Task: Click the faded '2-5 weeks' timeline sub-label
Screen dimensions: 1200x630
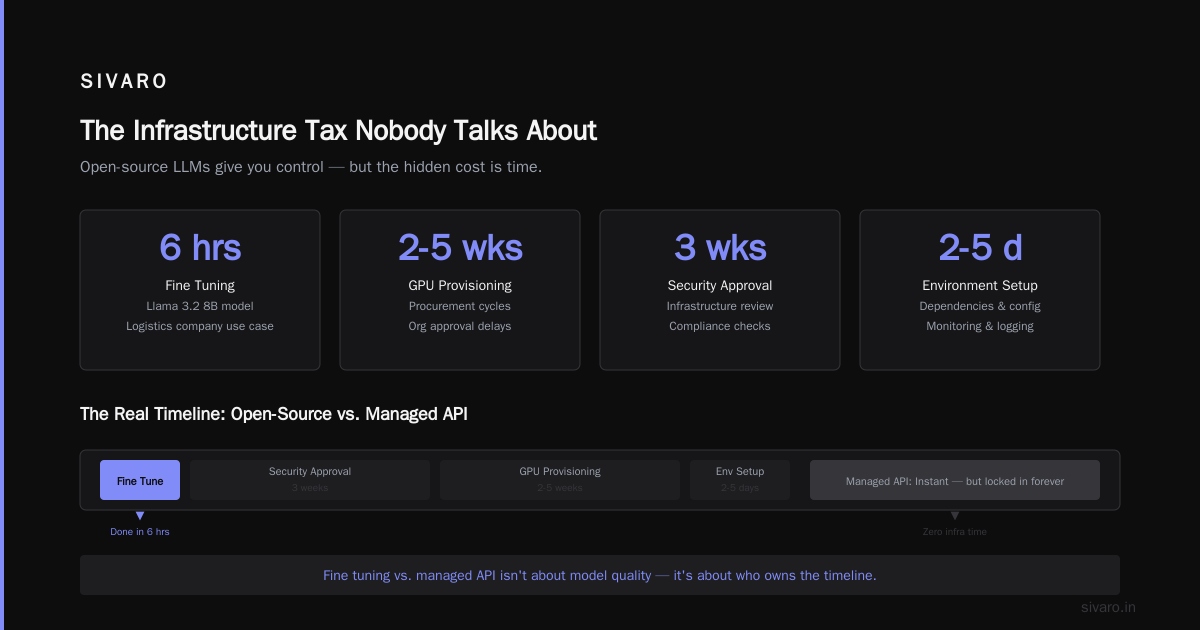Action: click(x=560, y=488)
